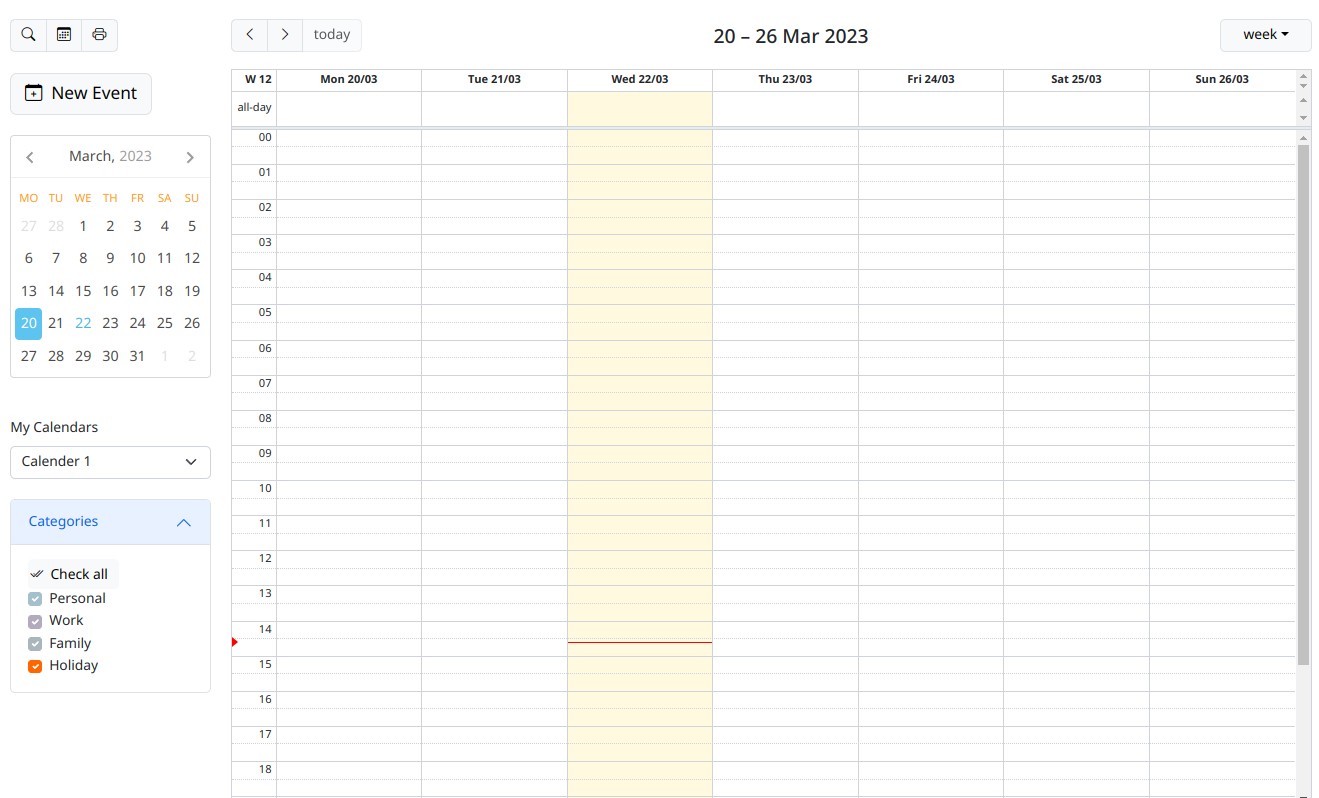1319x798 pixels.
Task: Toggle the Holiday category off
Action: pos(34,666)
